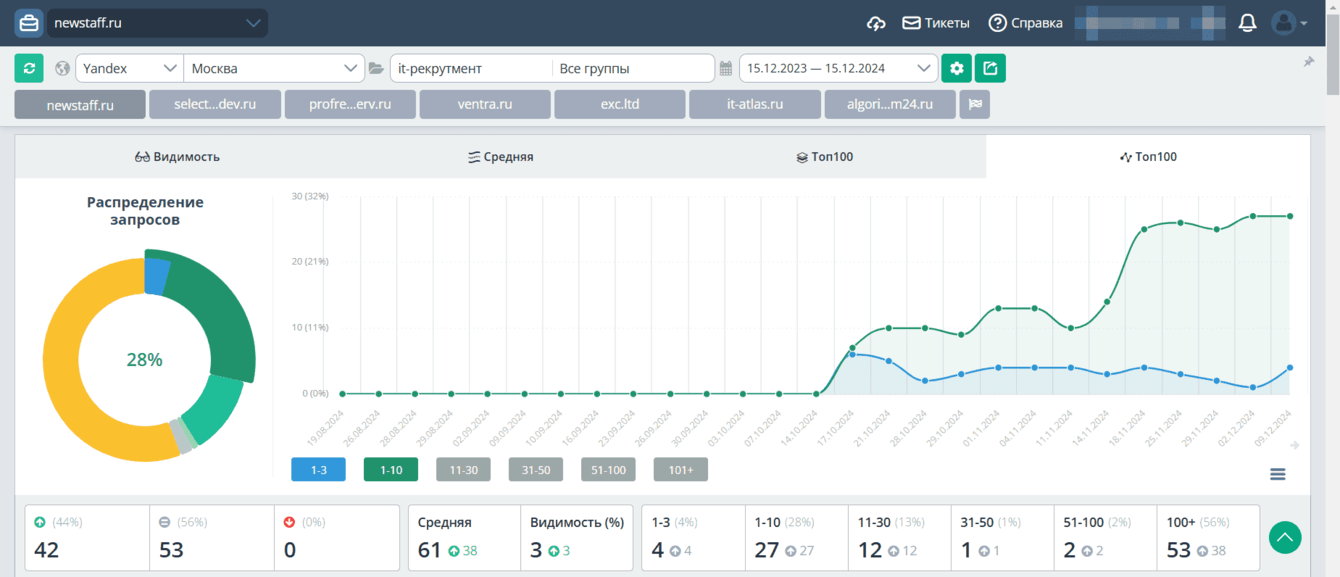Click the green refresh data button
This screenshot has width=1340, height=577.
[29, 68]
